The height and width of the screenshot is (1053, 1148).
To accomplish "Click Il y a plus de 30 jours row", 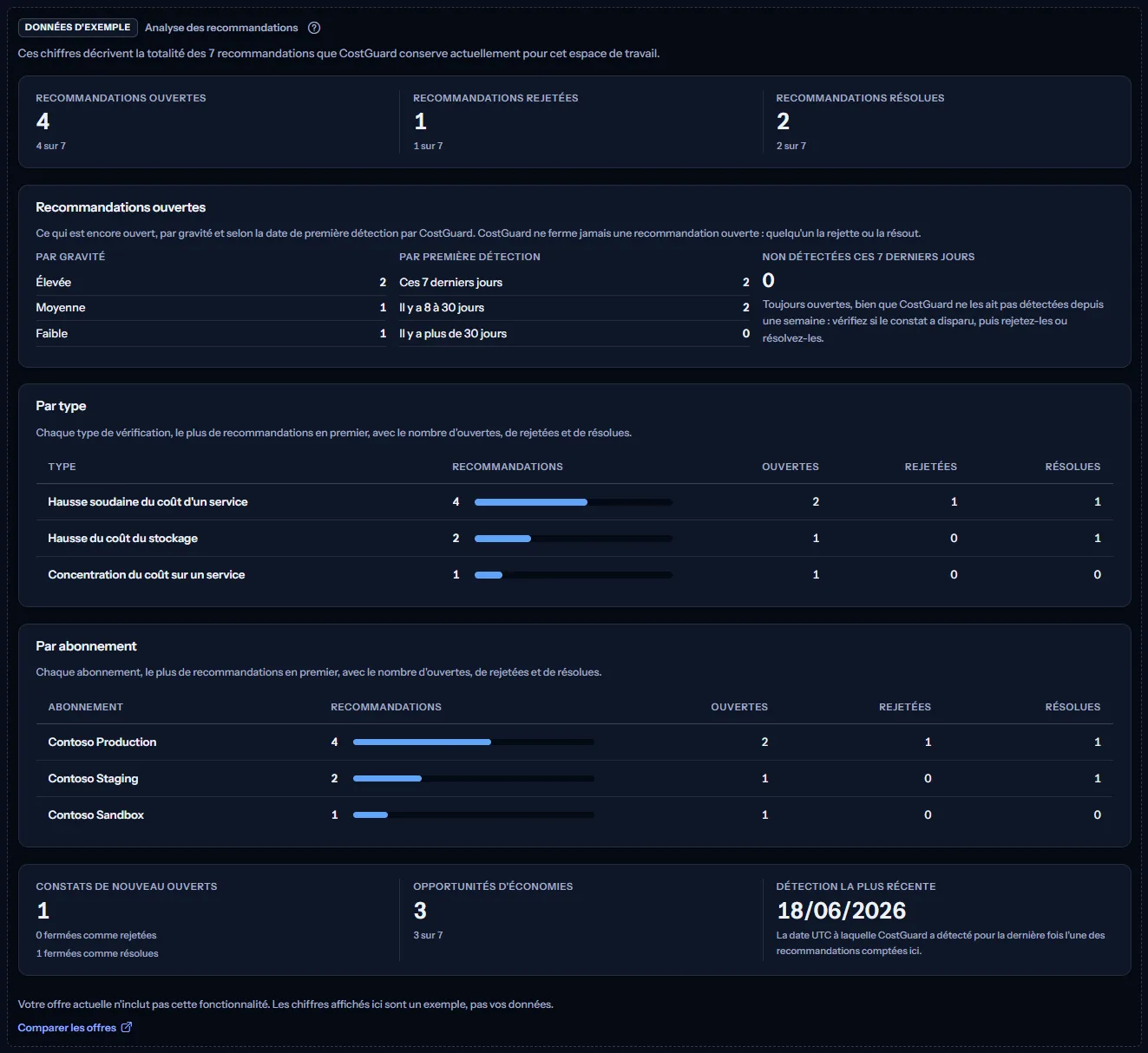I will 574,334.
